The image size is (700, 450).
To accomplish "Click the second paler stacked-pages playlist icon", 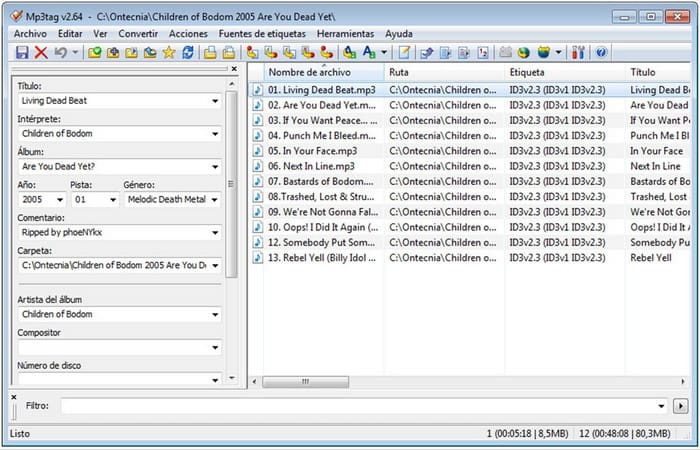I will [229, 53].
